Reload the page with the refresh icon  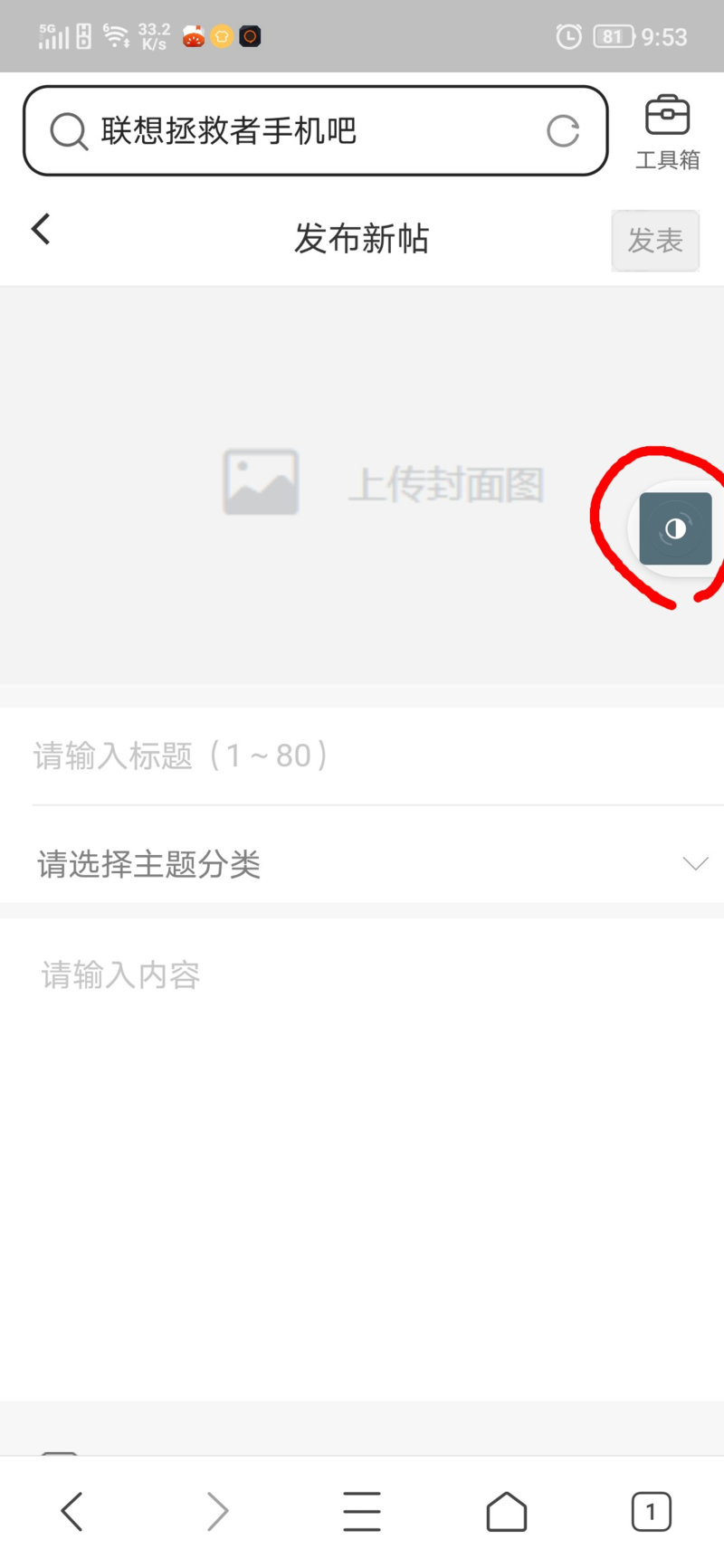[563, 131]
